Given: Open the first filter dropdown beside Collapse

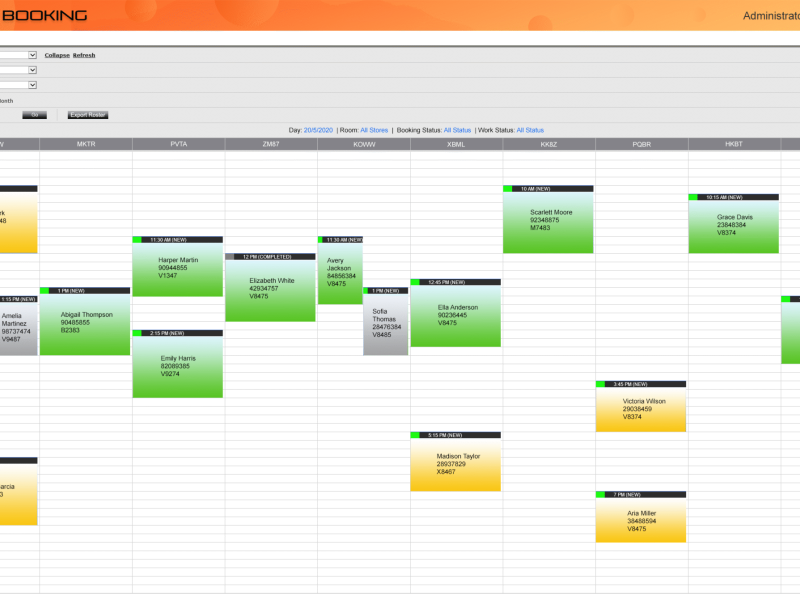Looking at the screenshot, I should pyautogui.click(x=18, y=55).
